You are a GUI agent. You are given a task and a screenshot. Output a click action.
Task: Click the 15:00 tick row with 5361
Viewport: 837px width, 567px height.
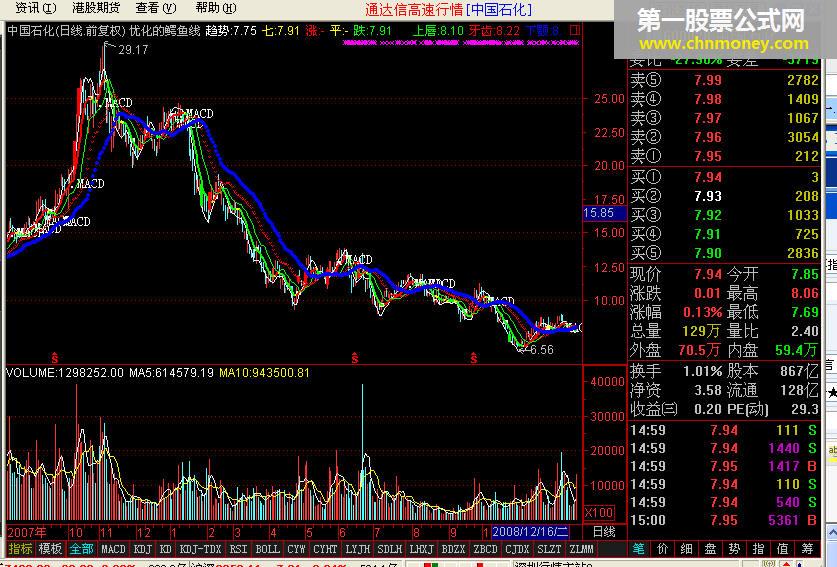pos(723,520)
